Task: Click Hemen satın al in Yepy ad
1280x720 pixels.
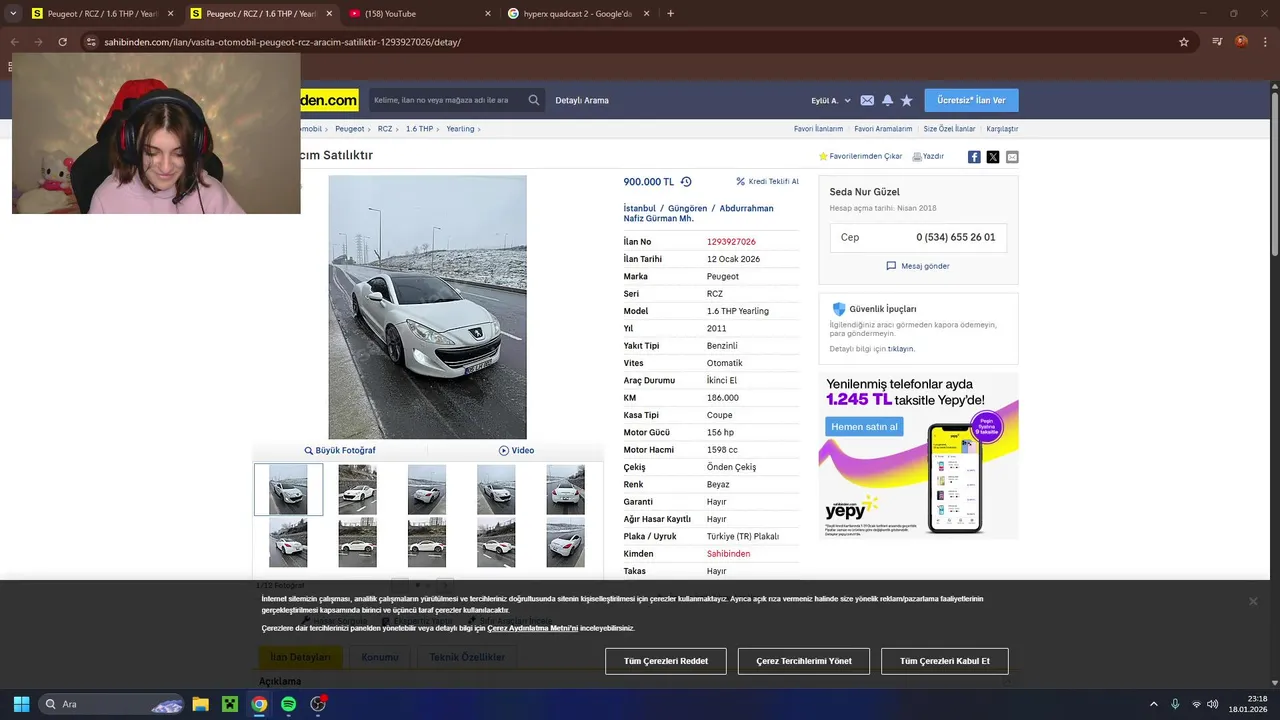Action: [864, 427]
